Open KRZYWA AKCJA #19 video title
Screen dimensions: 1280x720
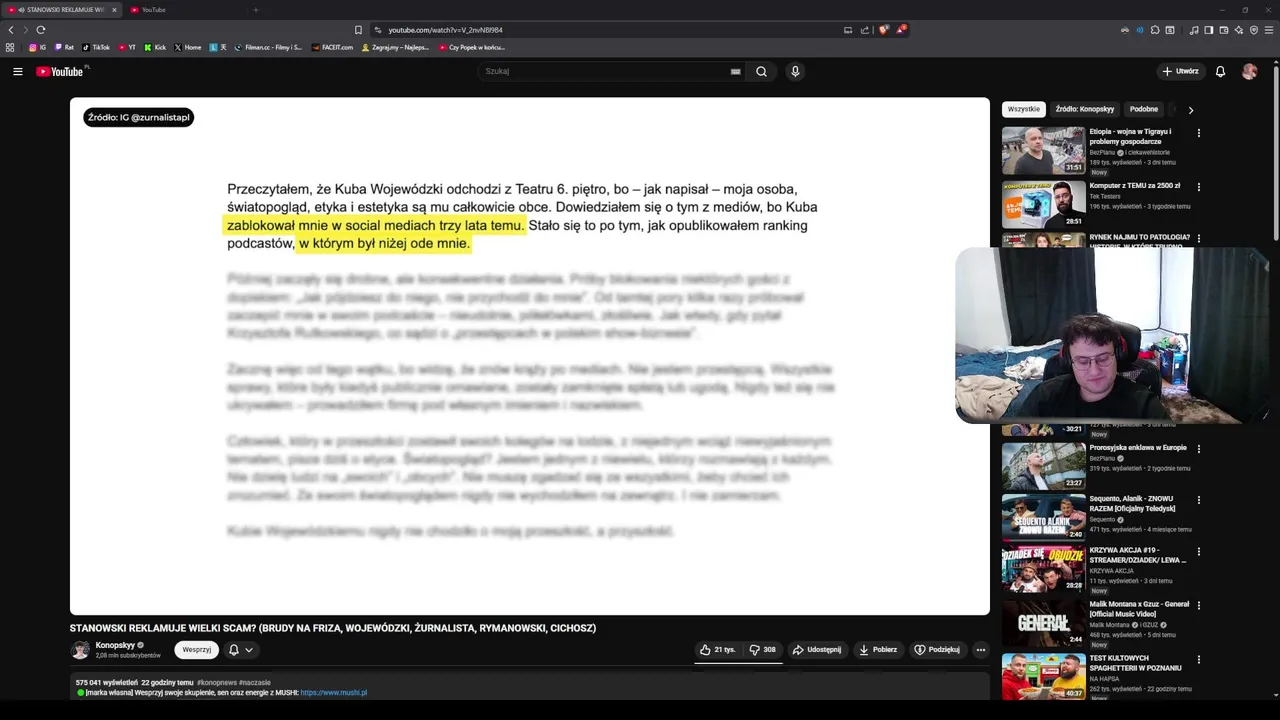1137,555
